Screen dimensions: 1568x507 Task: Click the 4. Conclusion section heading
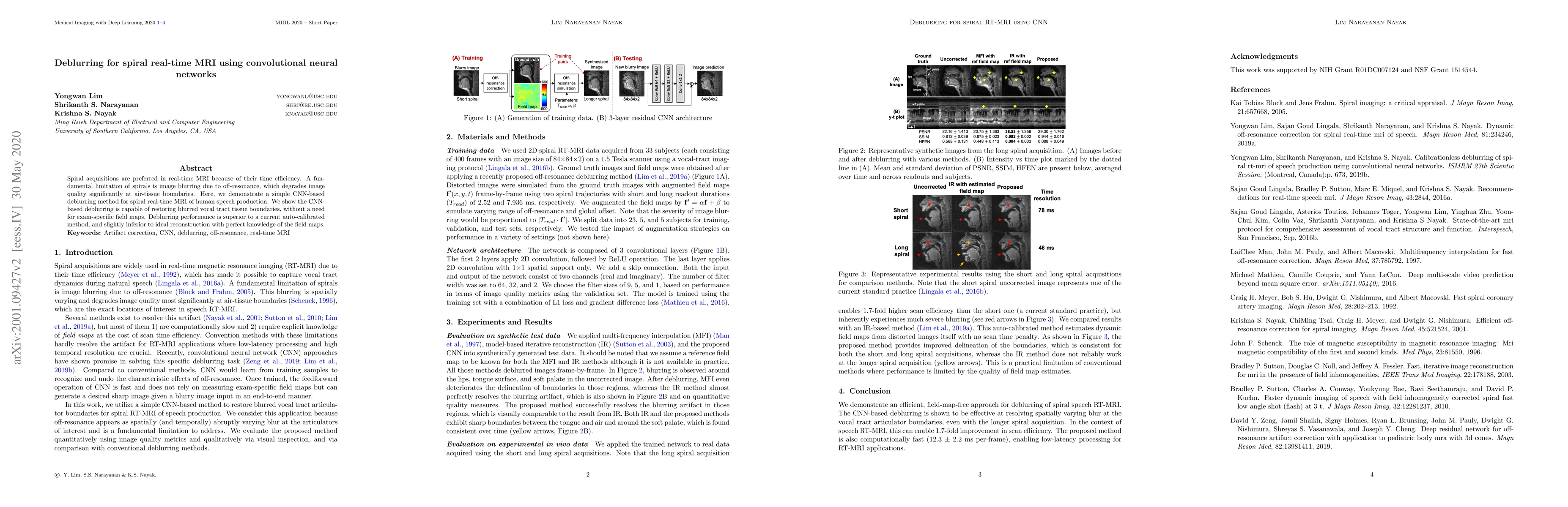864,391
